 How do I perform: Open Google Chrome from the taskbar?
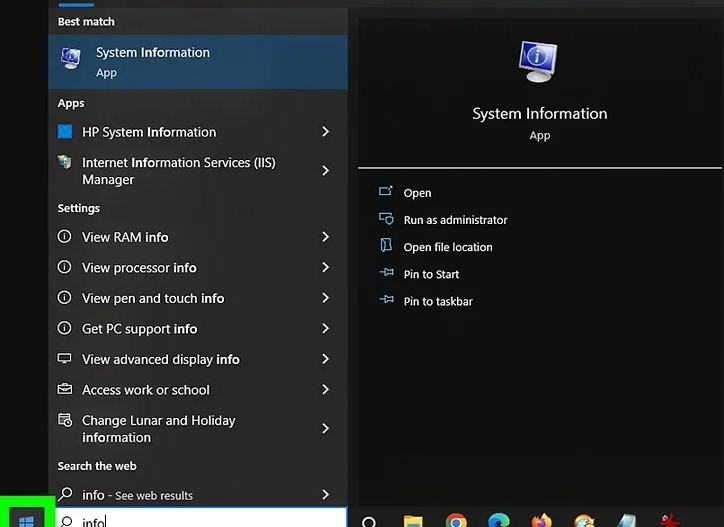[456, 521]
